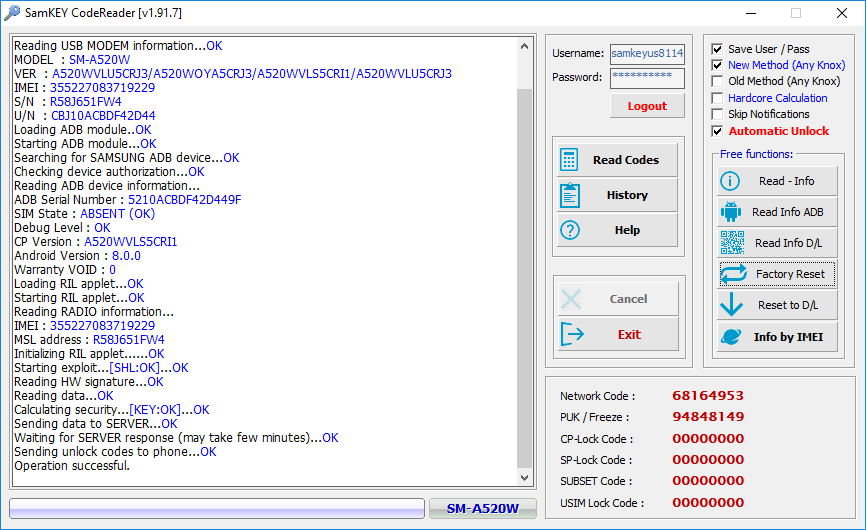Image resolution: width=866 pixels, height=530 pixels.
Task: Click the Android robot icon on Read Info ADB
Action: click(x=731, y=212)
